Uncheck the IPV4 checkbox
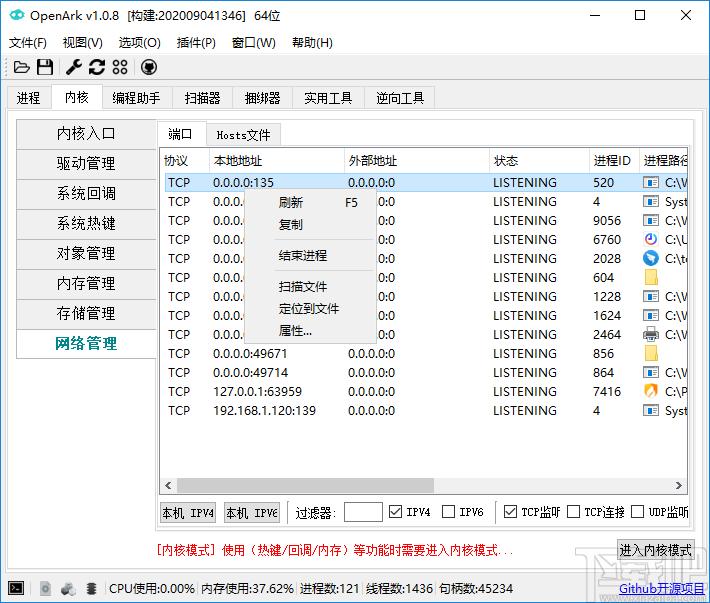Screen dimensions: 710x603 pyautogui.click(x=396, y=512)
